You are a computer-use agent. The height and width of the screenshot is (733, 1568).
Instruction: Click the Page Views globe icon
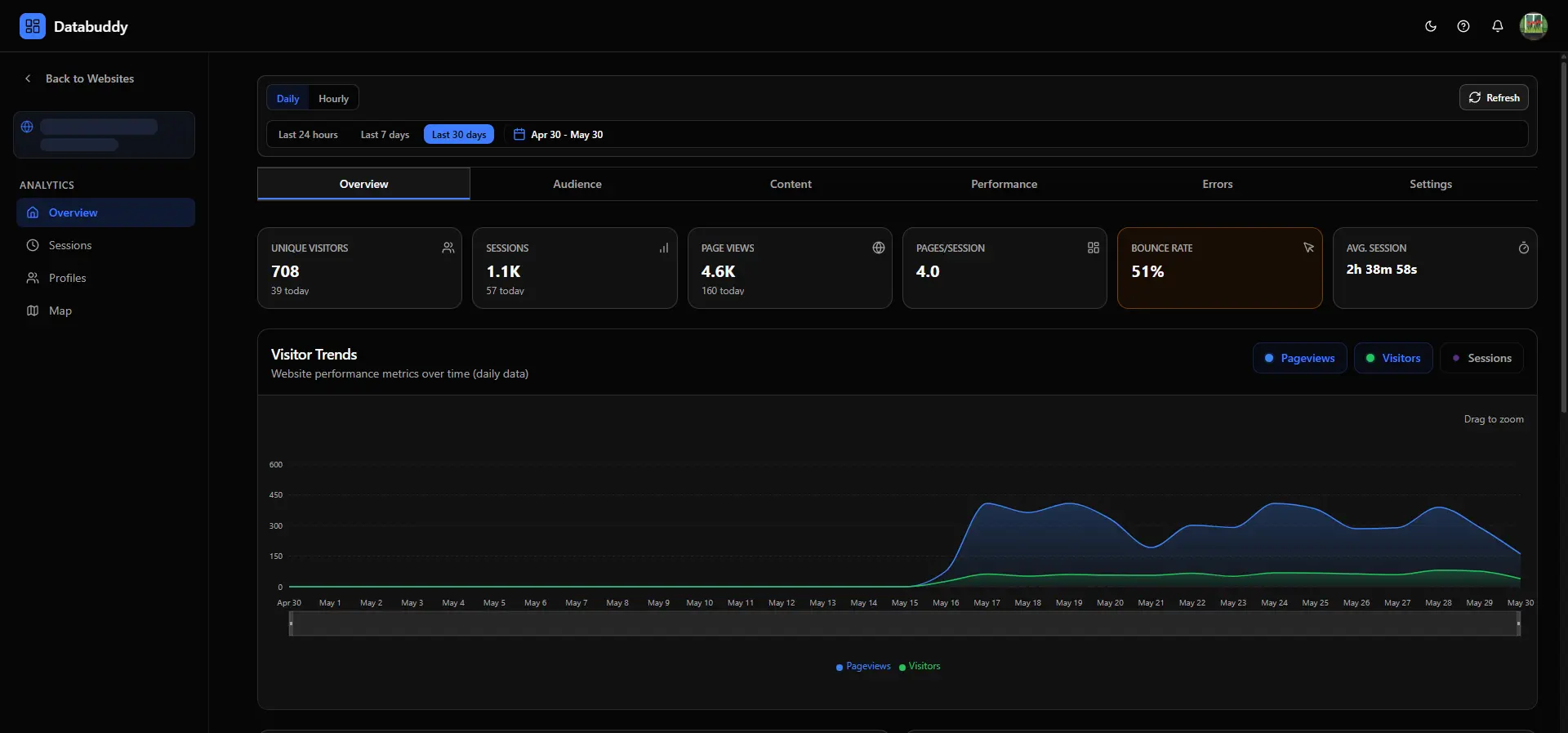[879, 248]
